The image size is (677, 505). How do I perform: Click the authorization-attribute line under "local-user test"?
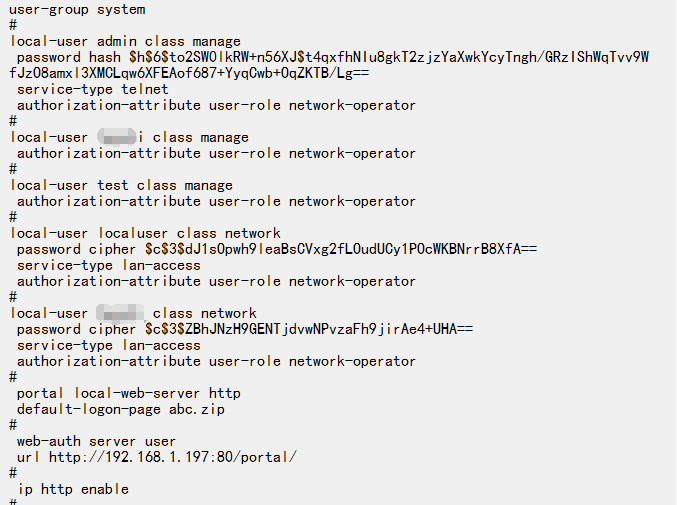click(x=216, y=201)
